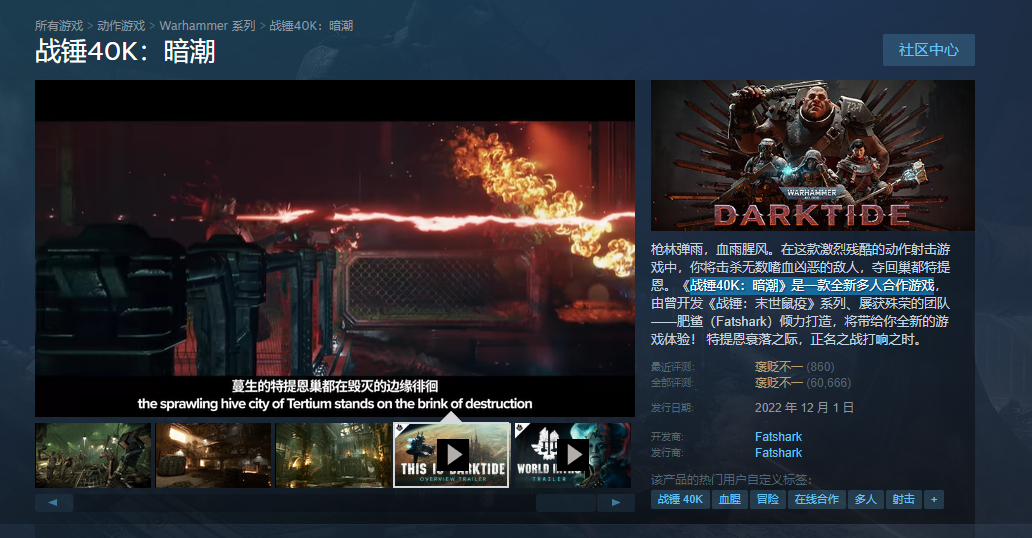Click the 所有游戏 breadcrumb link

59,26
